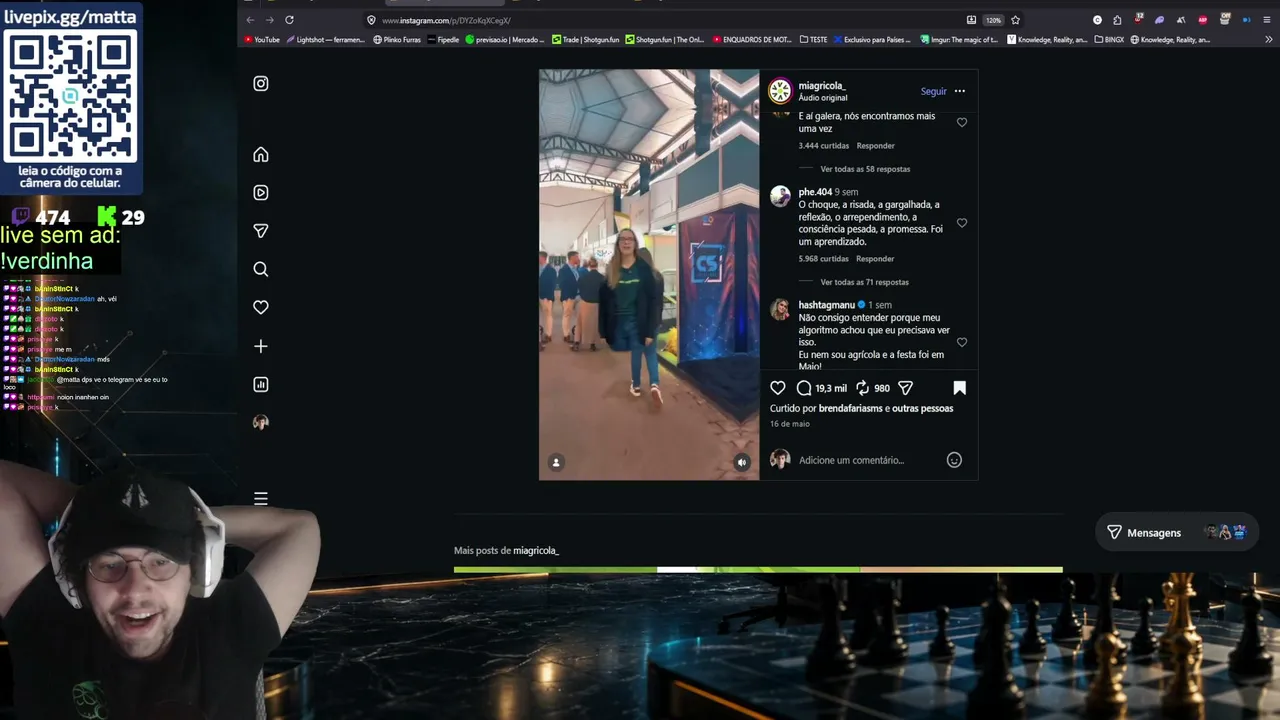Expand 'Ver todas as 71 respostas'
This screenshot has height=720, width=1280.
pyautogui.click(x=864, y=282)
